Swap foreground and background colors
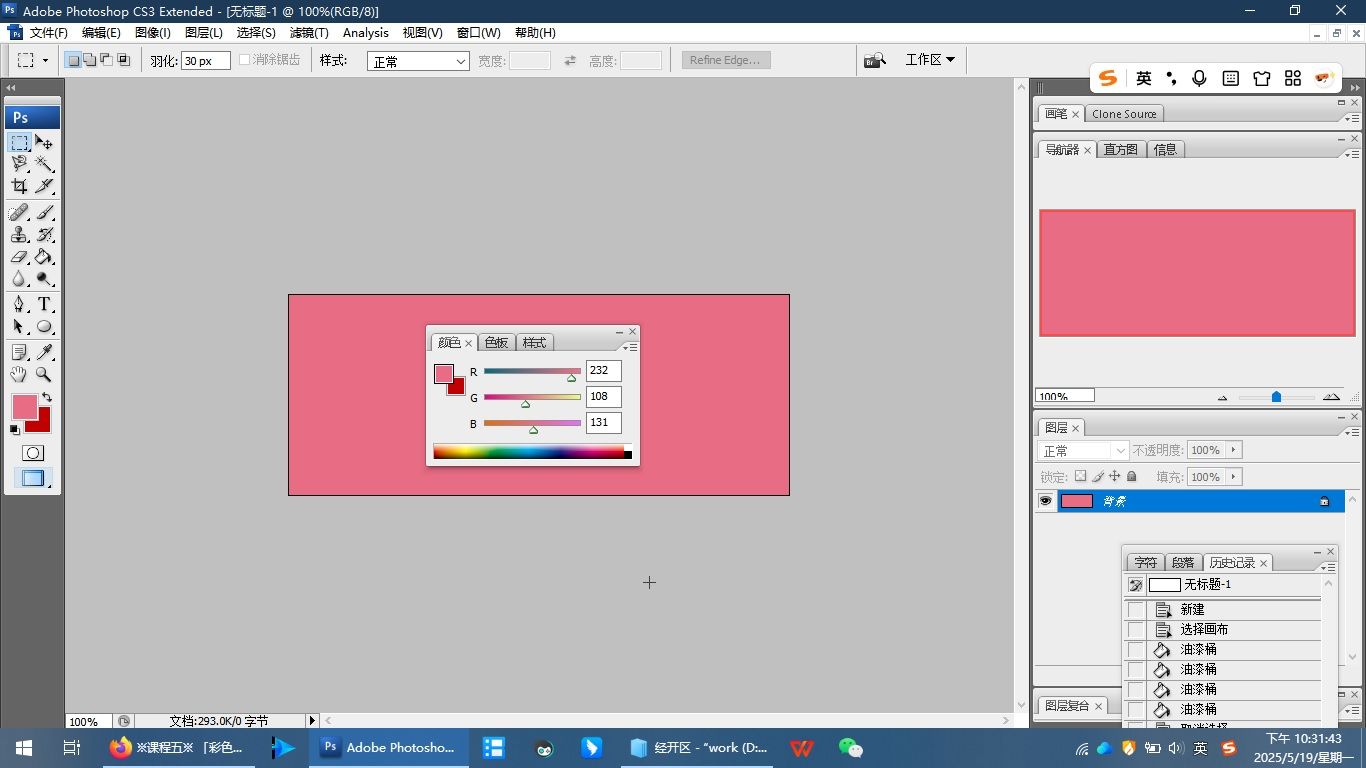 coord(47,397)
